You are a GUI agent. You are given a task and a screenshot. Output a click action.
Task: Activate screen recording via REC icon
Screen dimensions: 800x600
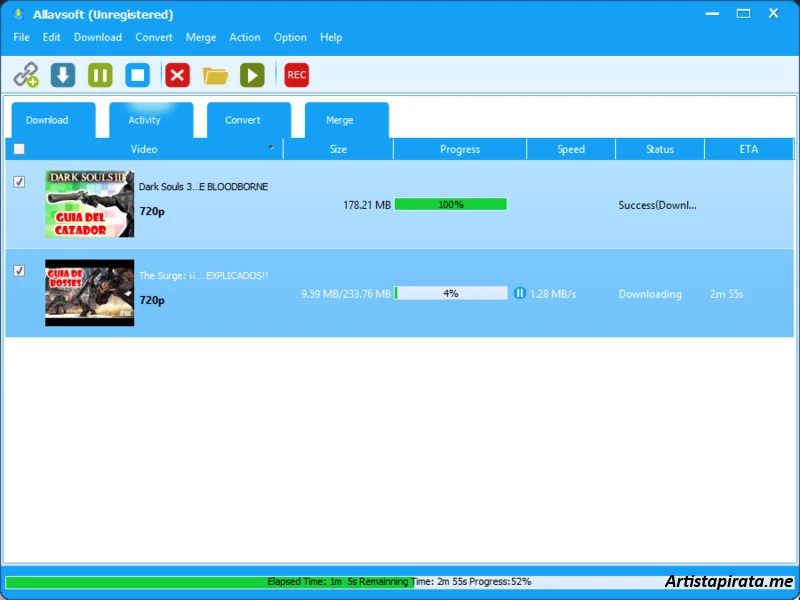coord(296,74)
